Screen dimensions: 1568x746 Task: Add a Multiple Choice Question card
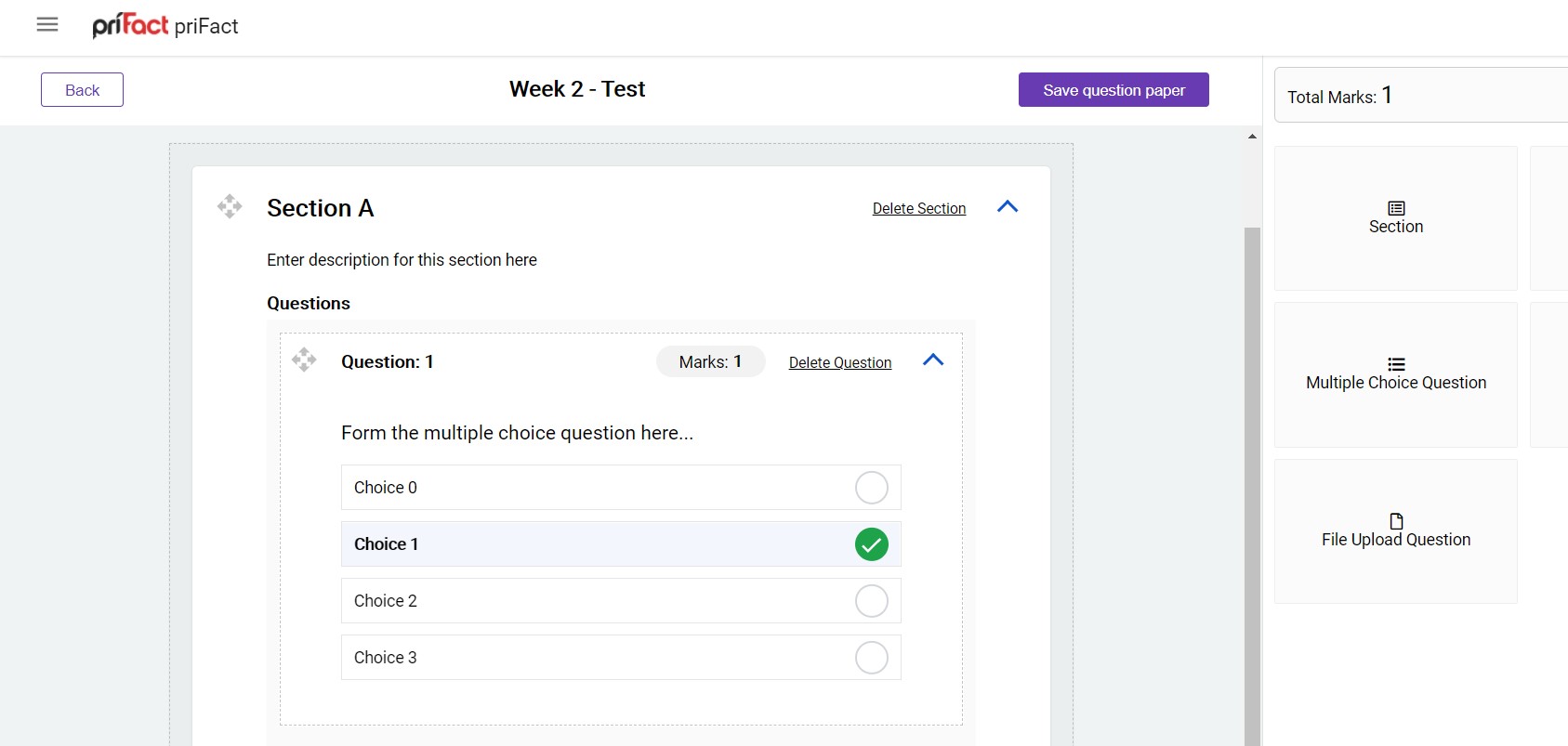(x=1396, y=374)
